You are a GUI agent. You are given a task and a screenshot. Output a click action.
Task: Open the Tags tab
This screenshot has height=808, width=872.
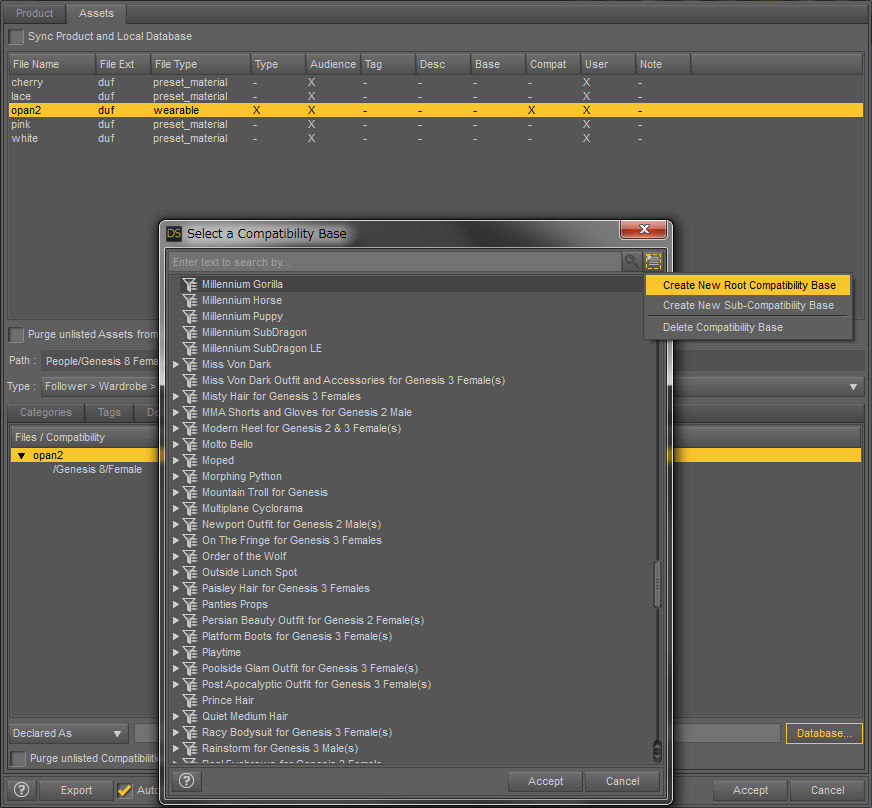109,412
